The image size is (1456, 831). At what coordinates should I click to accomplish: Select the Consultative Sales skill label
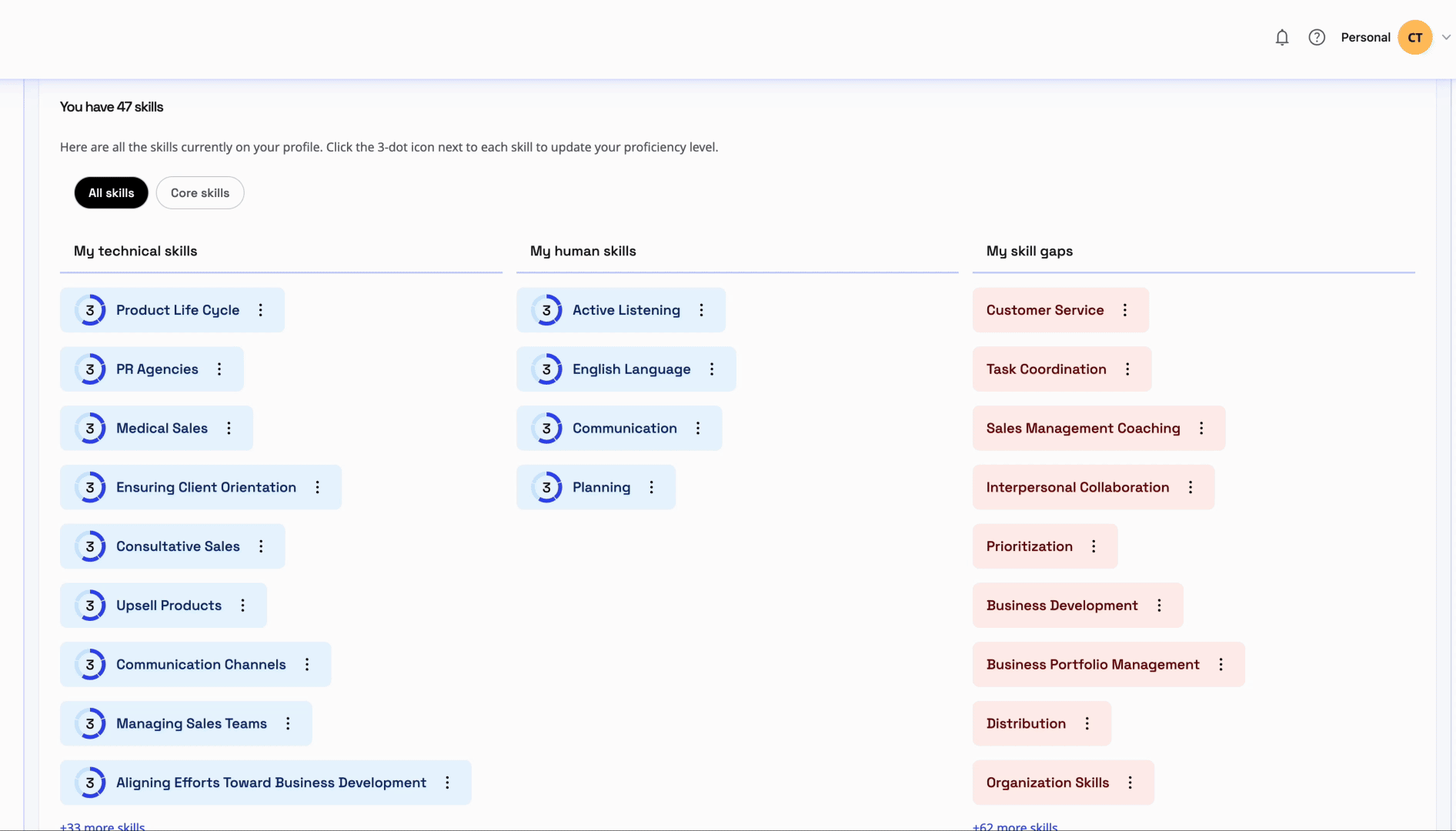[178, 546]
